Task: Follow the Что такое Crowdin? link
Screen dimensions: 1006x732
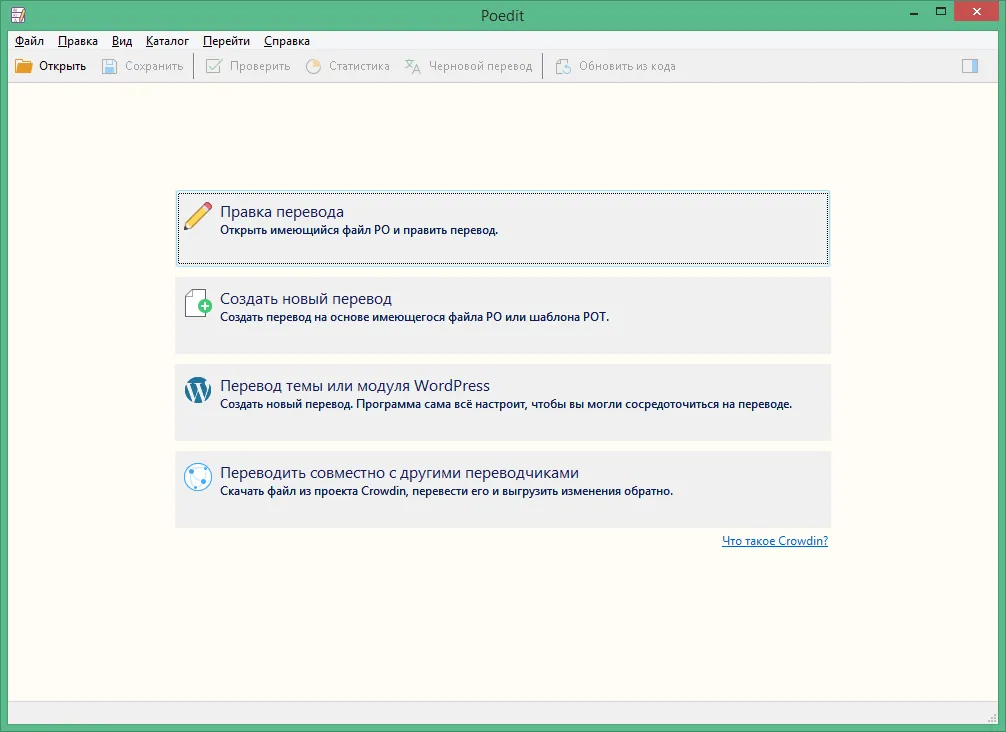Action: pyautogui.click(x=775, y=541)
